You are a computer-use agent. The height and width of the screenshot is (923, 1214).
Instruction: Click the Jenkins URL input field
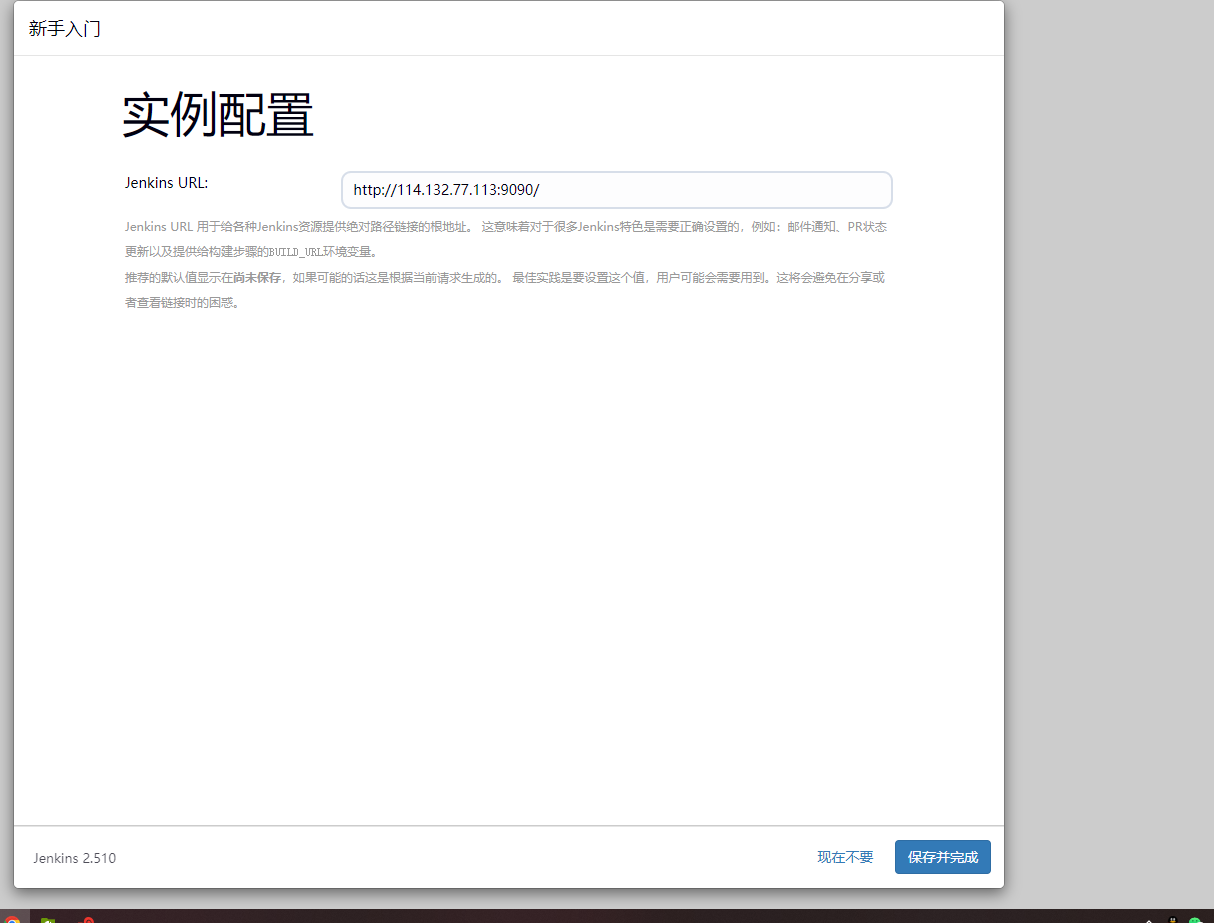[x=616, y=190]
